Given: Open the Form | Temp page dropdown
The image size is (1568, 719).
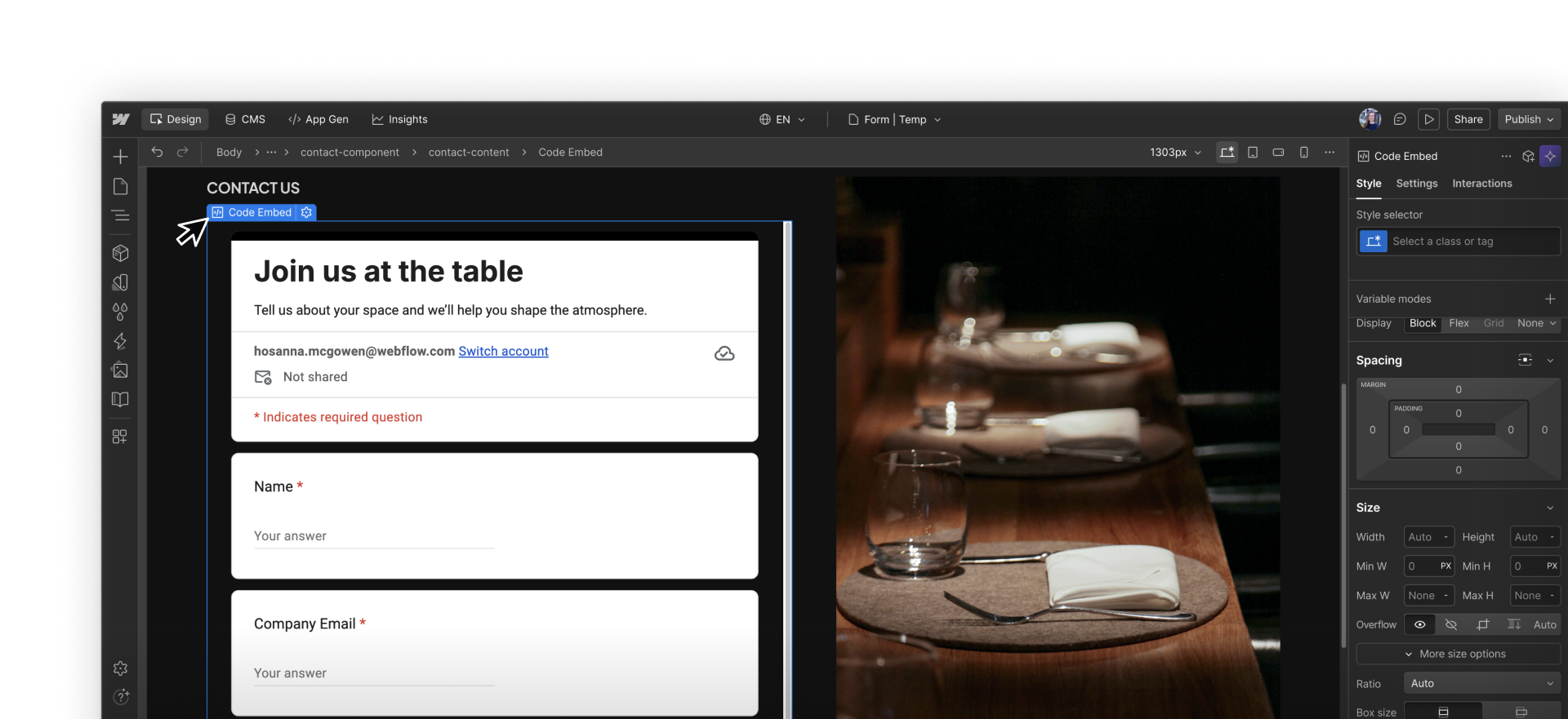Looking at the screenshot, I should (x=895, y=119).
